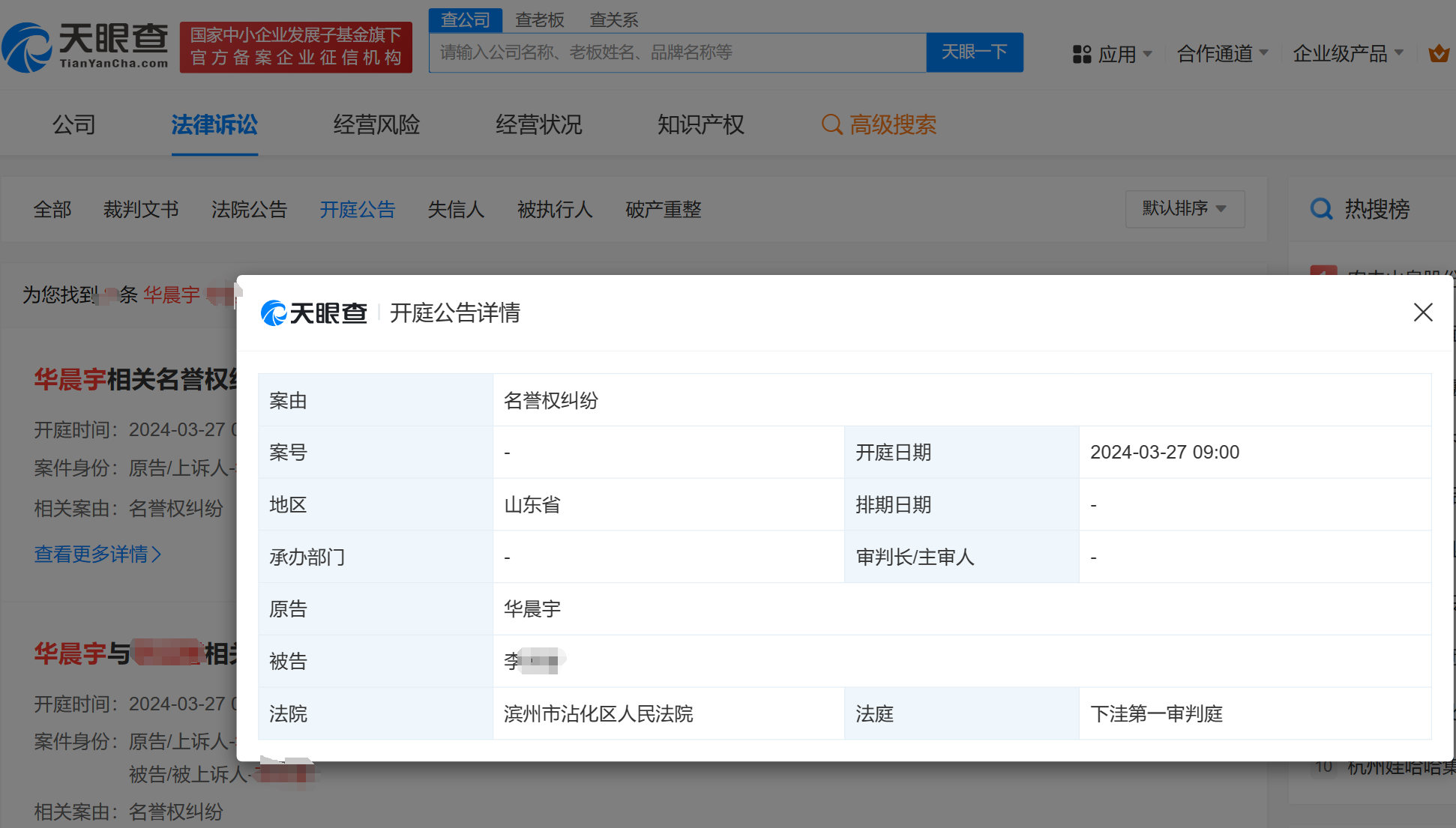The height and width of the screenshot is (828, 1456).
Task: Expand the 合作通道 dropdown
Action: coord(1223,54)
